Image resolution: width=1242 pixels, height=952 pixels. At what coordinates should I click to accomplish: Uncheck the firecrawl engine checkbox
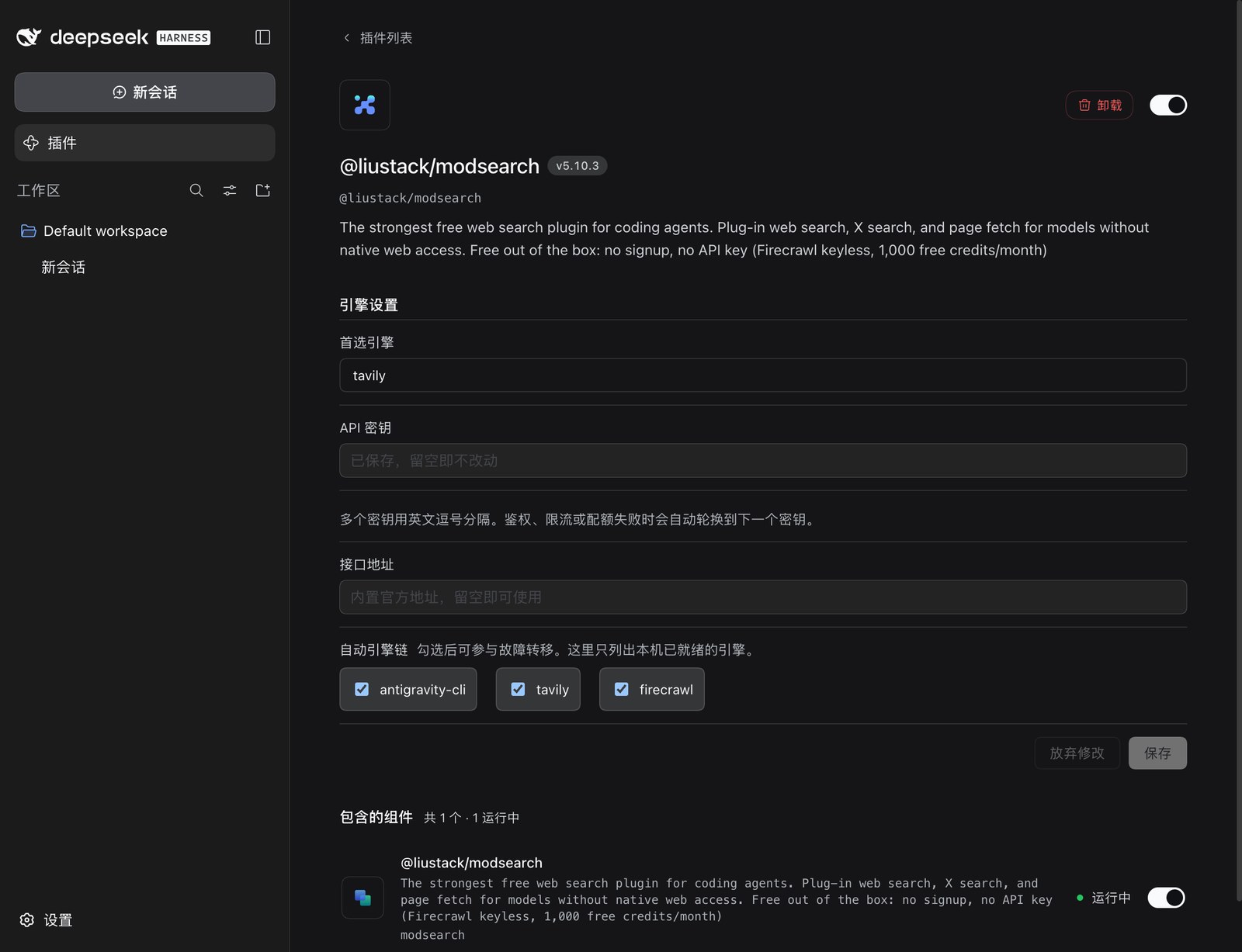tap(622, 689)
